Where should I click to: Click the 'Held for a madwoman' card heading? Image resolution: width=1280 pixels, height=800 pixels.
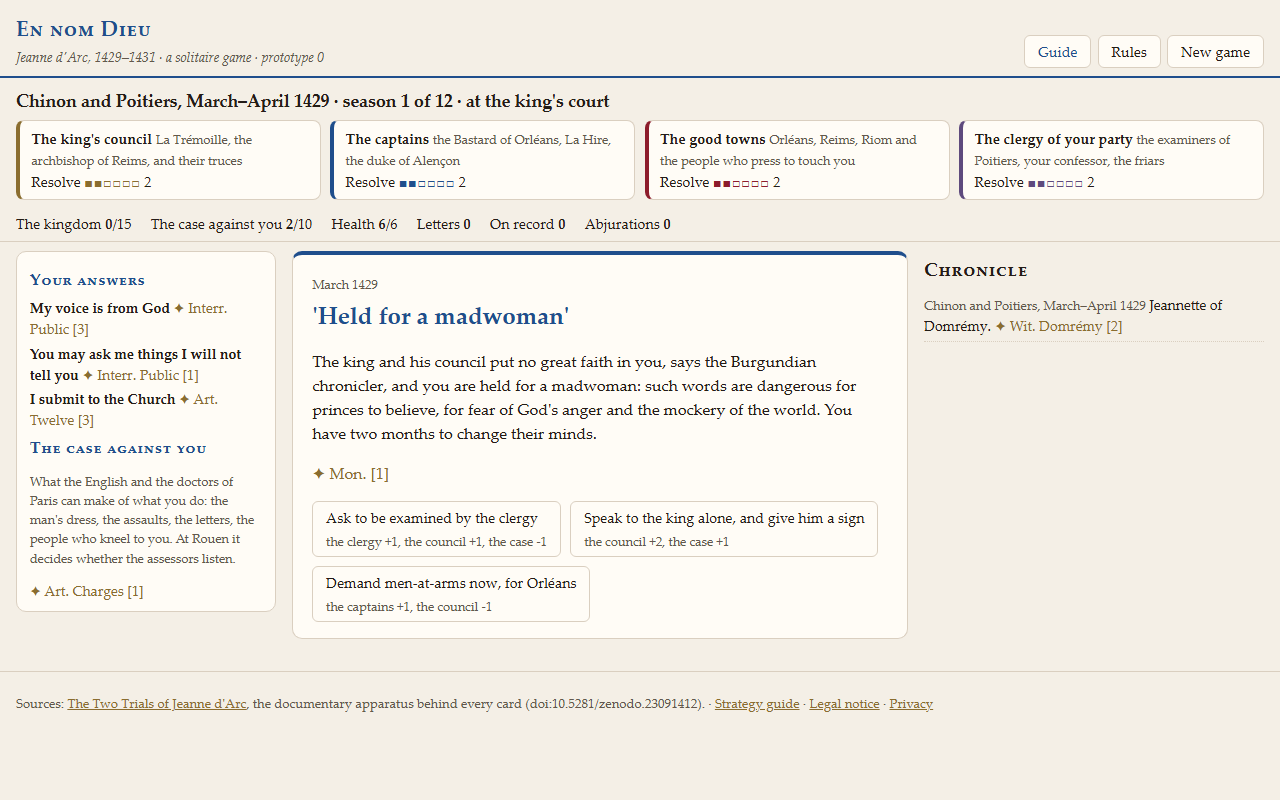[441, 317]
